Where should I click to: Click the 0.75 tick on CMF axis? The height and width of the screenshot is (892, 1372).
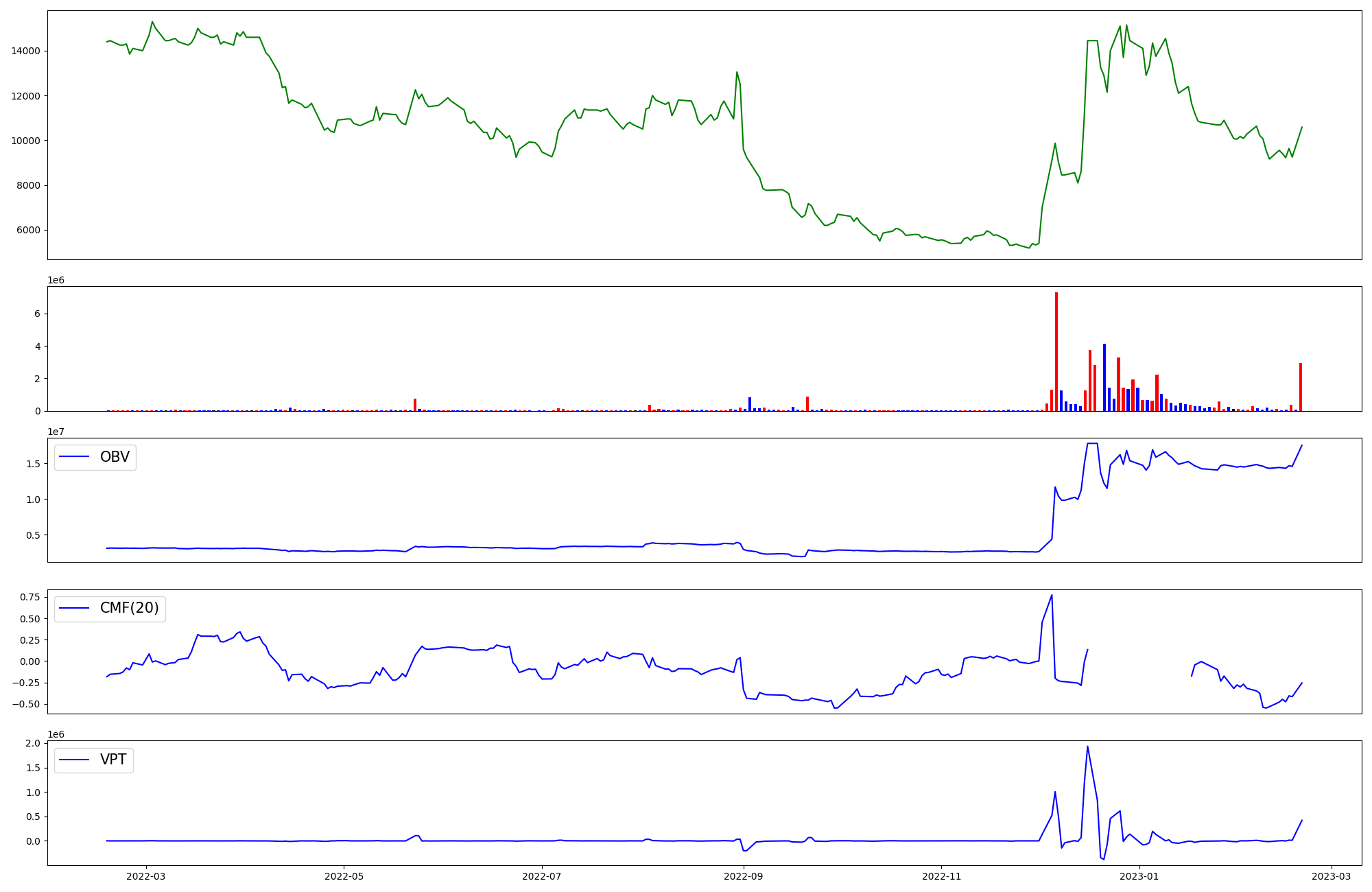[29, 598]
